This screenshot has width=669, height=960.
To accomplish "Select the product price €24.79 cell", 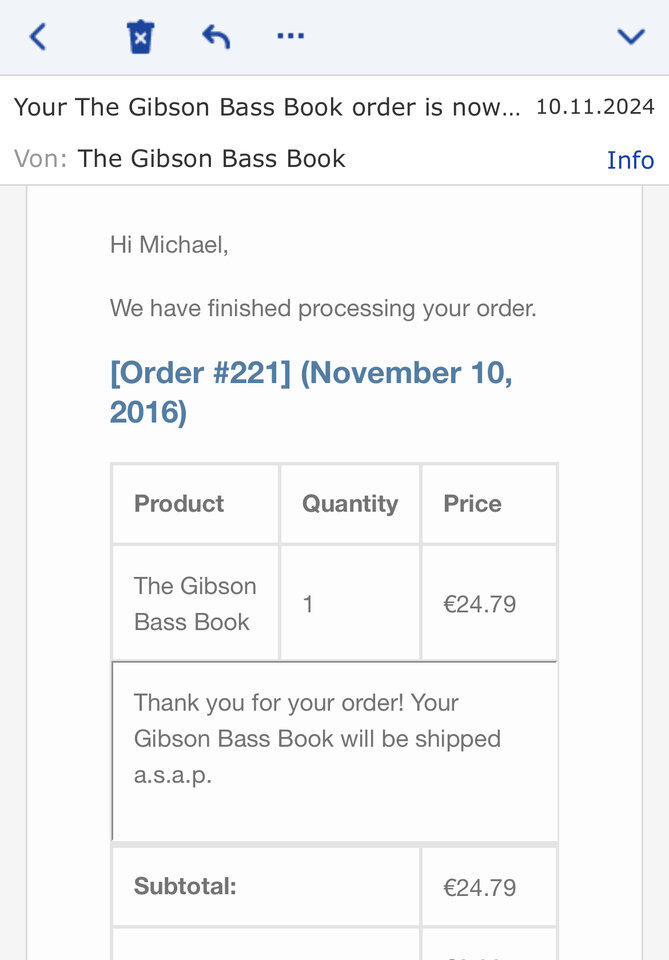I will [489, 604].
